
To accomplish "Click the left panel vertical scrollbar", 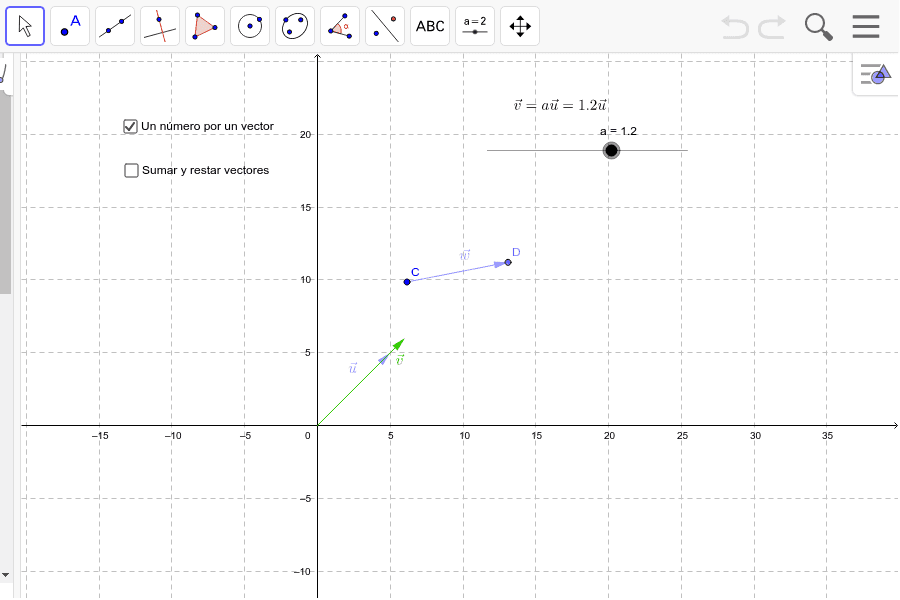I will click(5, 194).
